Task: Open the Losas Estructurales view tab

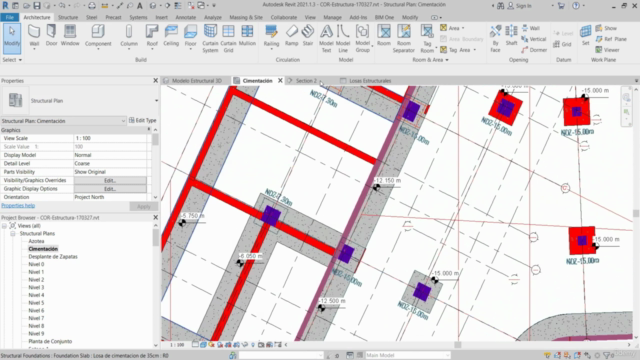Action: pos(370,81)
